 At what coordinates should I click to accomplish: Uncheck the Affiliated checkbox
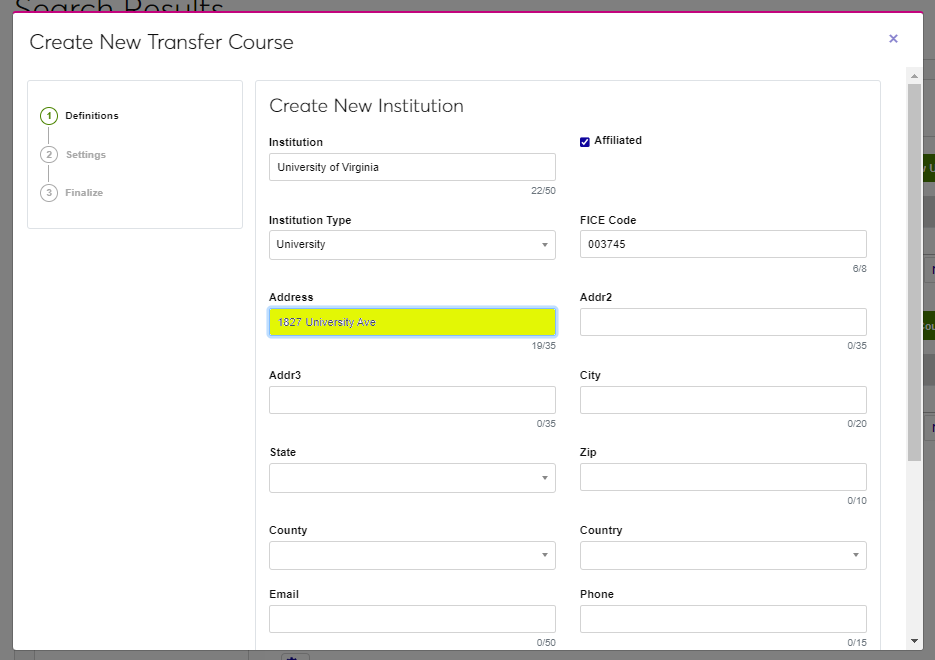tap(584, 142)
